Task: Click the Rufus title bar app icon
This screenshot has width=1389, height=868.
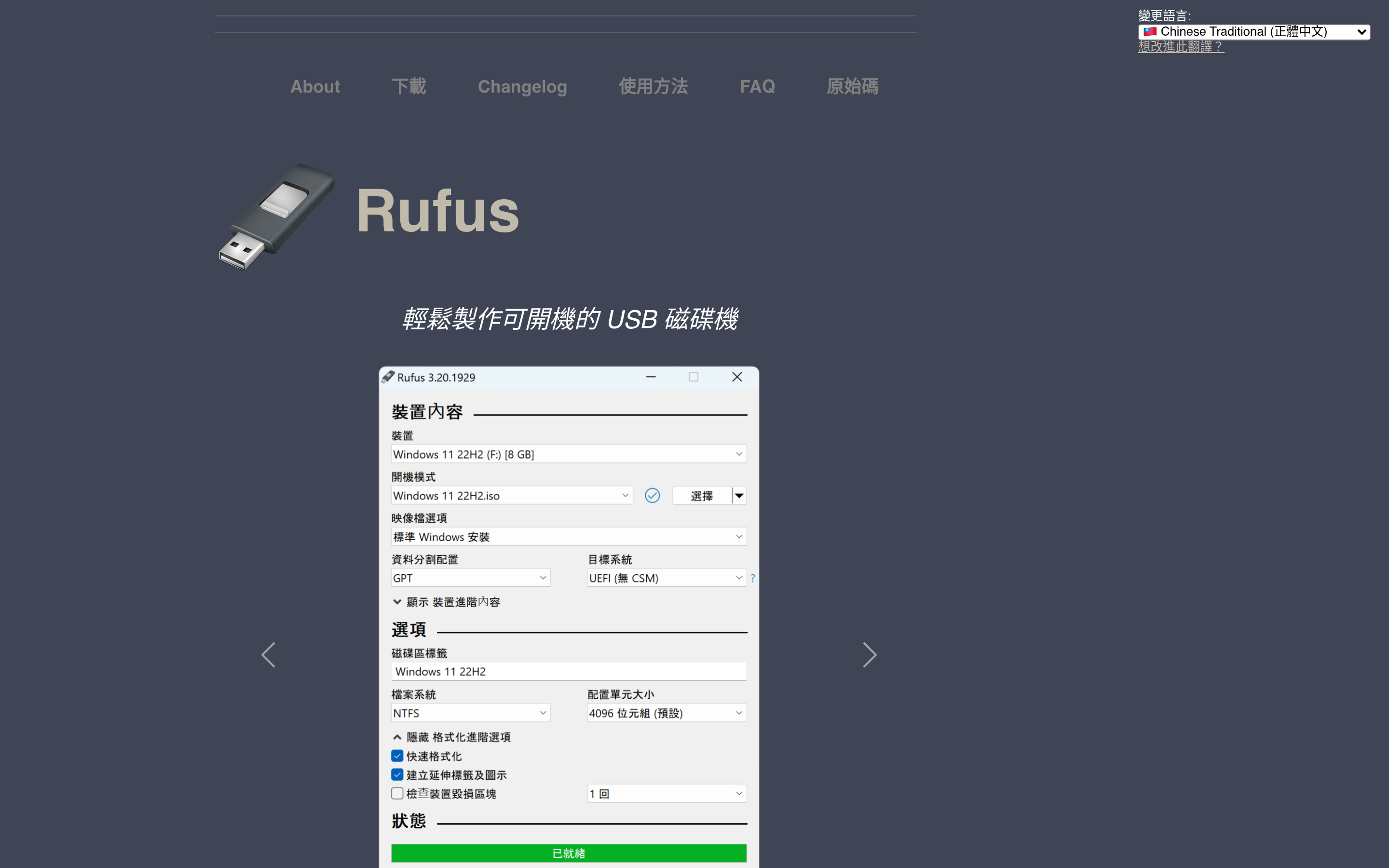Action: [x=388, y=377]
